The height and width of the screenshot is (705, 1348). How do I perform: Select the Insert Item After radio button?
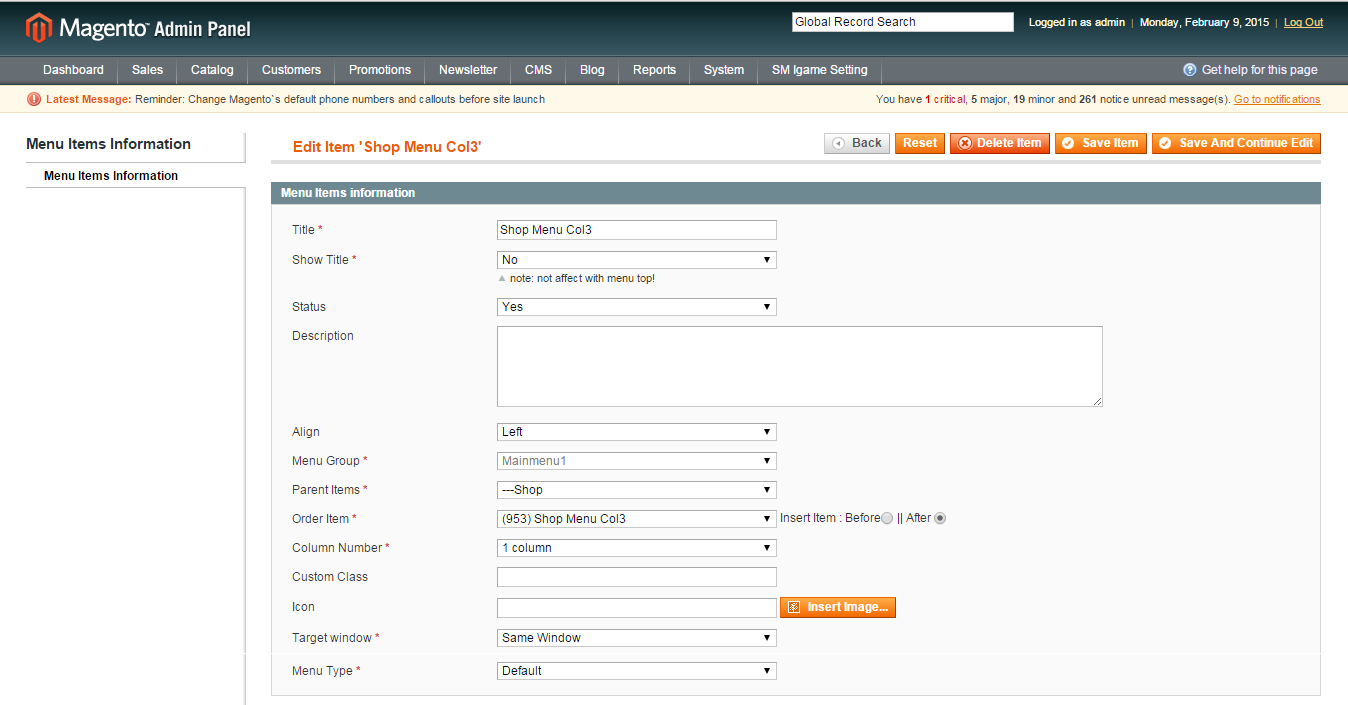(940, 518)
